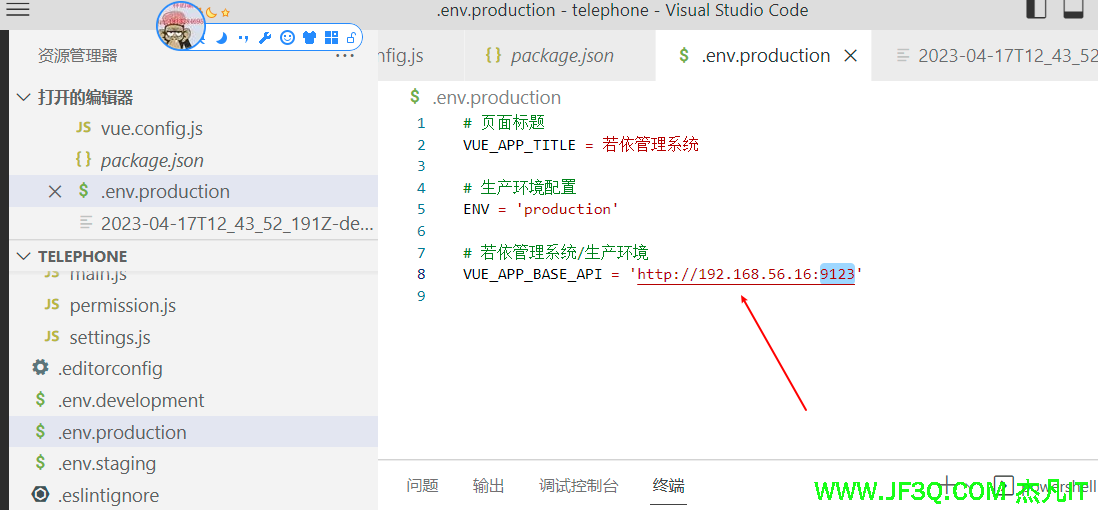Click the shirt skin icon in floating toolbar
This screenshot has height=510, width=1098.
[x=309, y=38]
